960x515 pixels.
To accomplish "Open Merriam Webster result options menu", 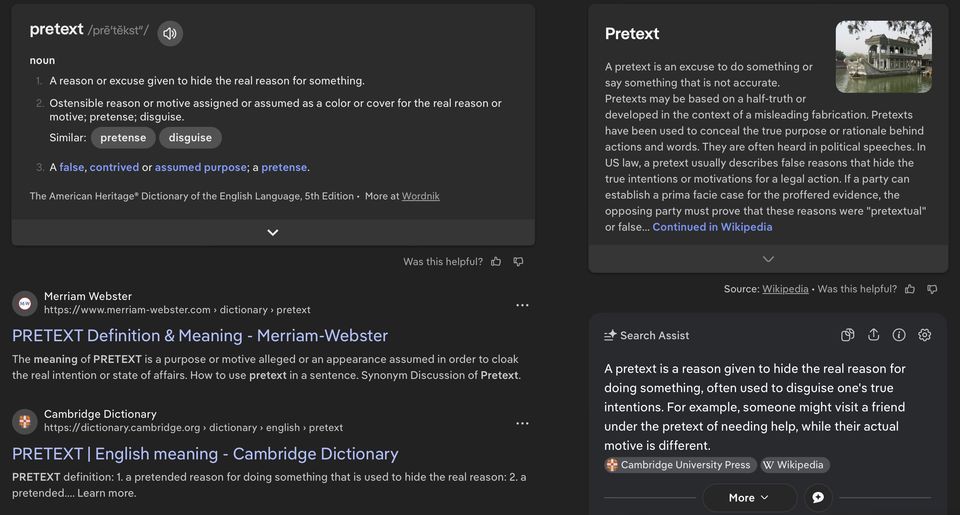I will [x=522, y=305].
